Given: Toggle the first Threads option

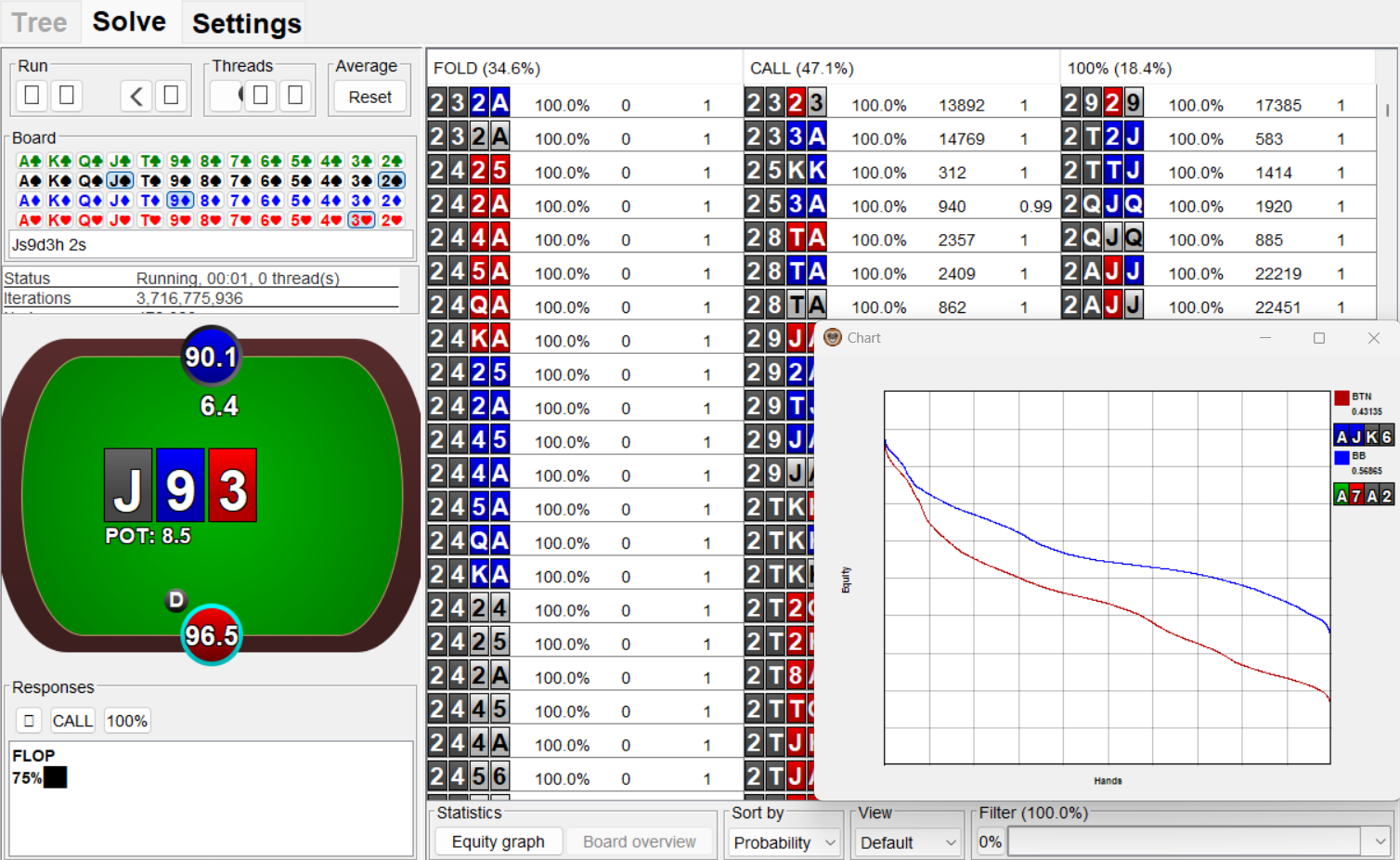Looking at the screenshot, I should (x=226, y=95).
